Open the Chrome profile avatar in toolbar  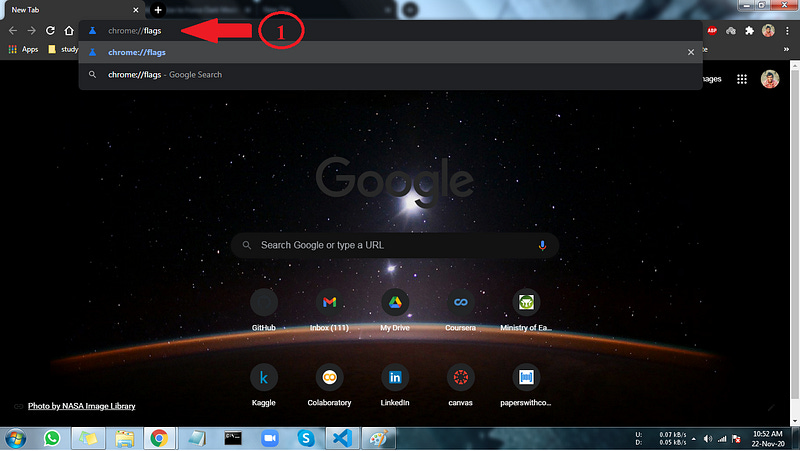[x=768, y=31]
